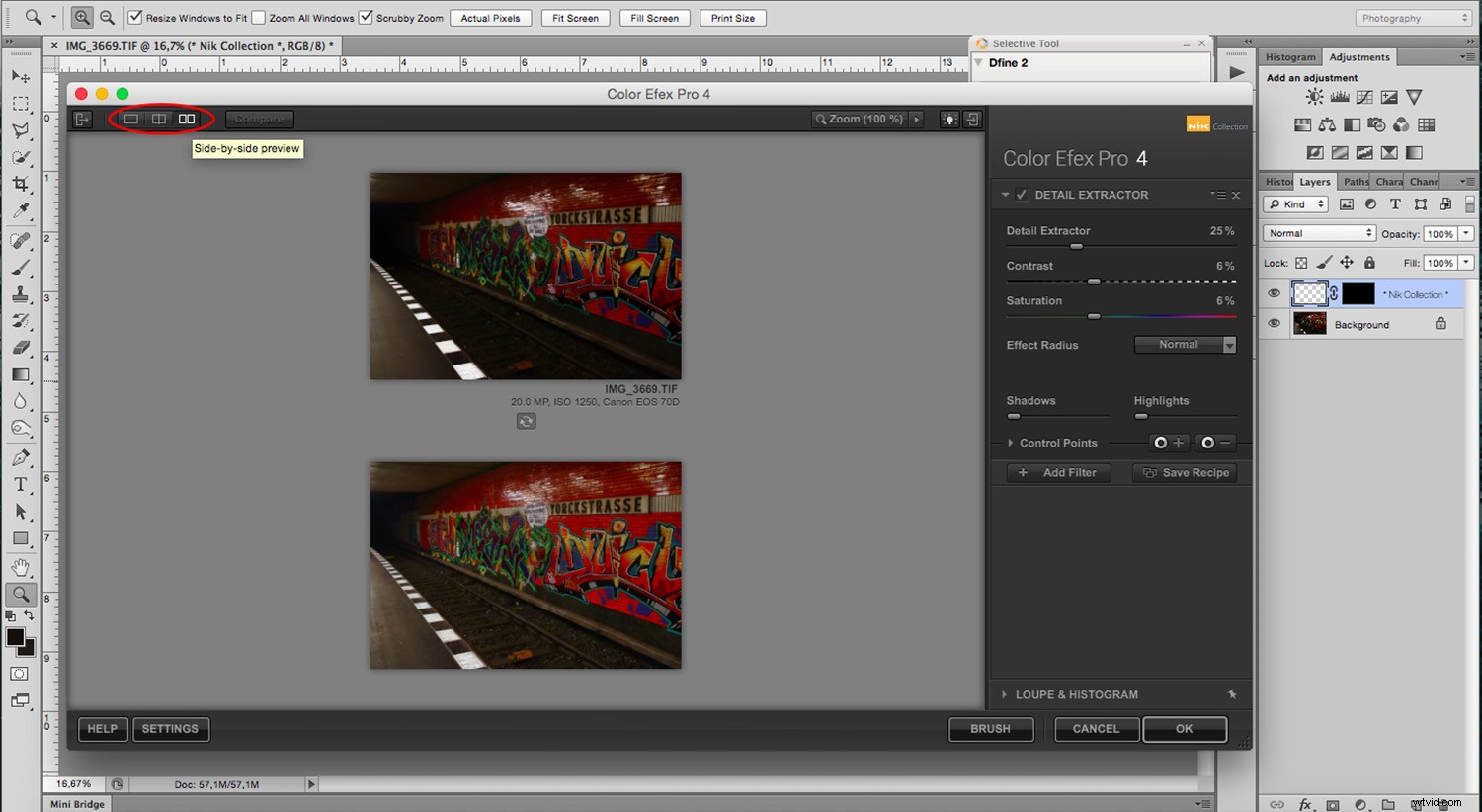
Task: Hide the Background layer
Action: [x=1275, y=323]
